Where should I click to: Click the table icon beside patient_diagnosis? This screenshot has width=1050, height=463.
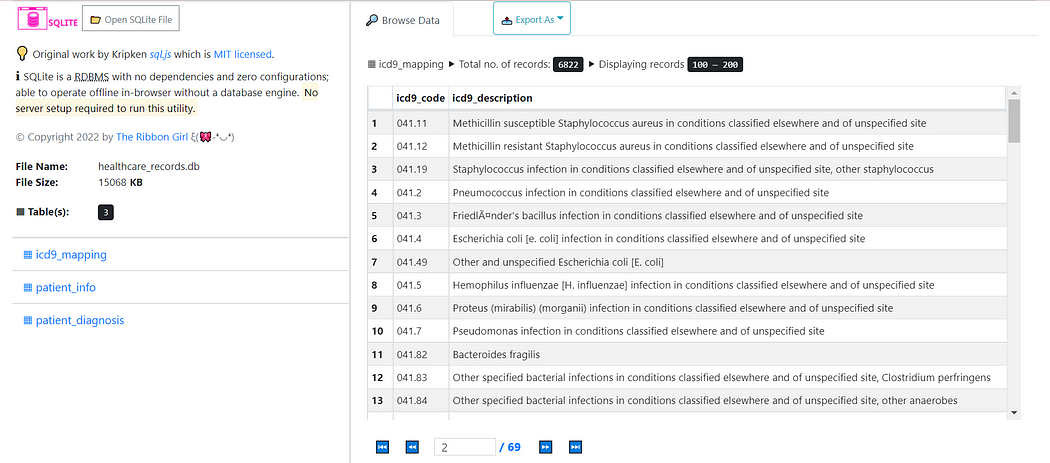pos(27,320)
